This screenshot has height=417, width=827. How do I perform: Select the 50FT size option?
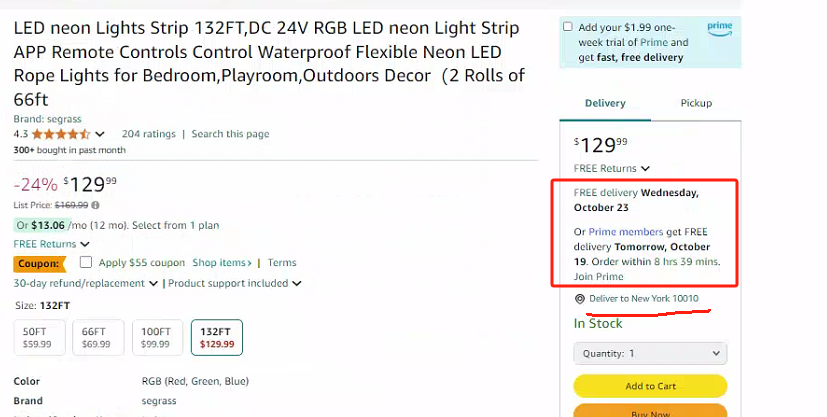(36, 337)
